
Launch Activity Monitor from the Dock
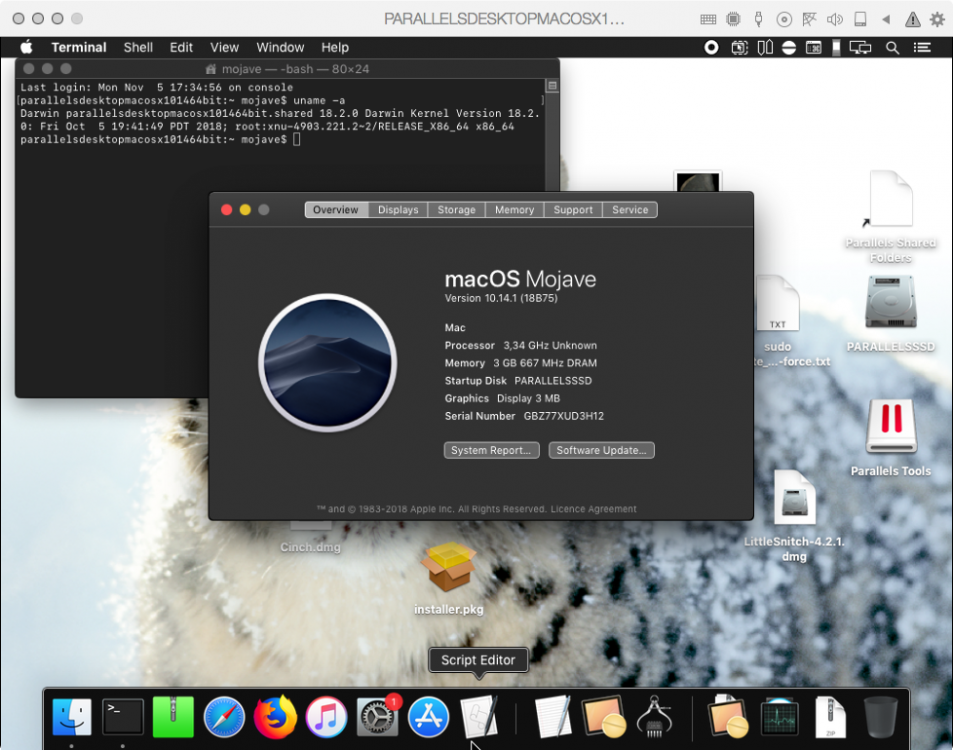coord(779,717)
